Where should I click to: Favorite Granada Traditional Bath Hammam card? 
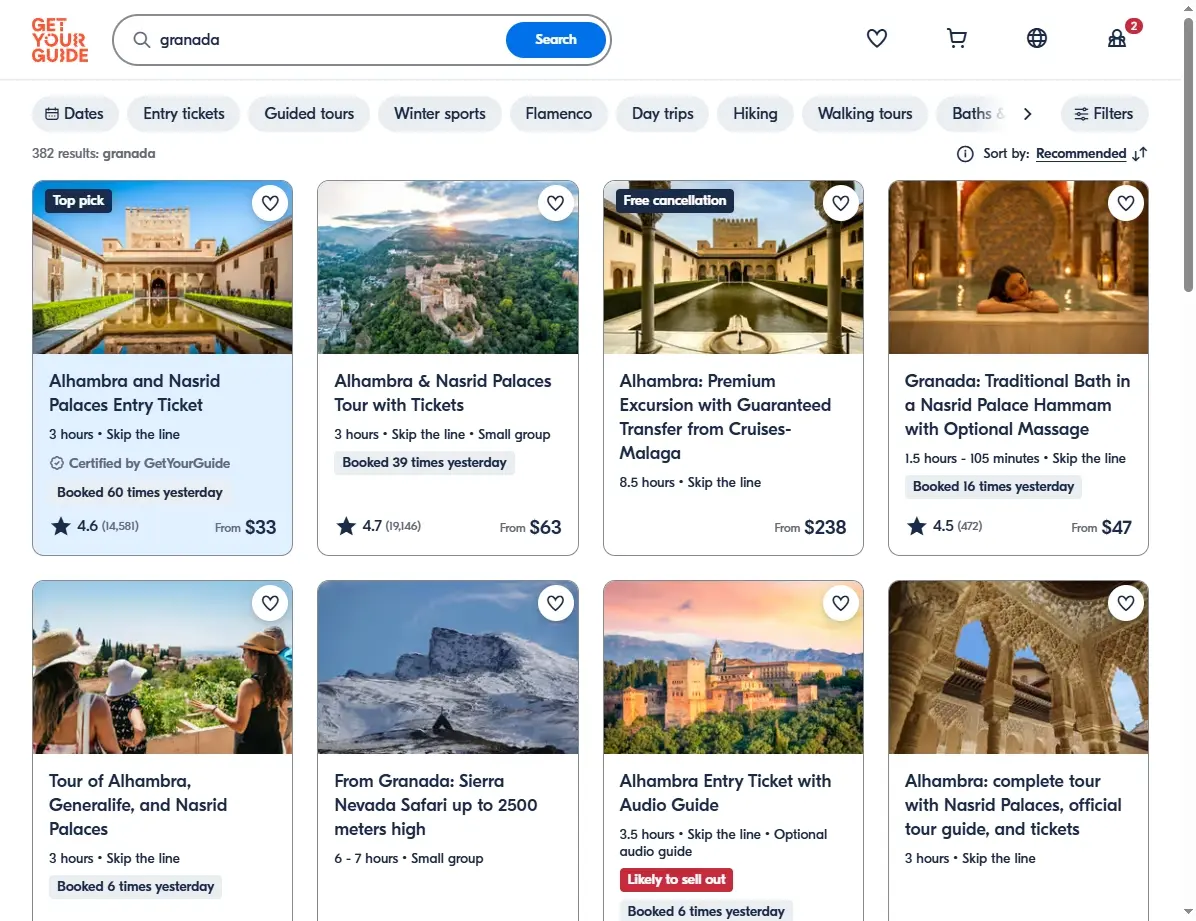(1126, 203)
